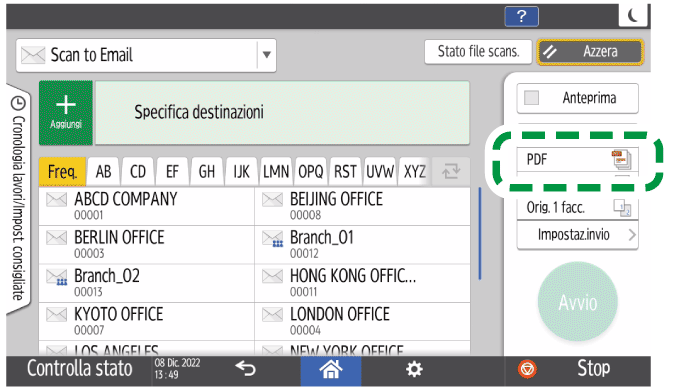Open the help question mark button
This screenshot has height=388, width=675.
coord(521,16)
